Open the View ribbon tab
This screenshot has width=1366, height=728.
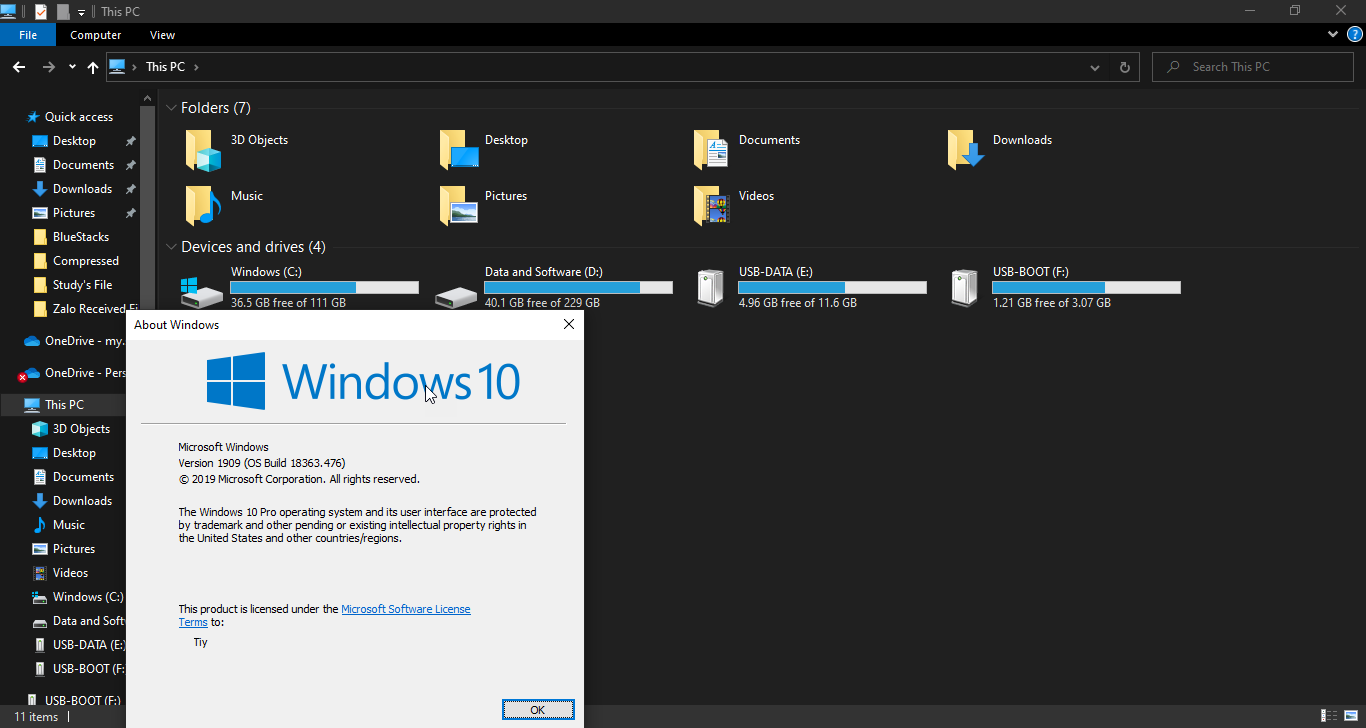coord(162,35)
